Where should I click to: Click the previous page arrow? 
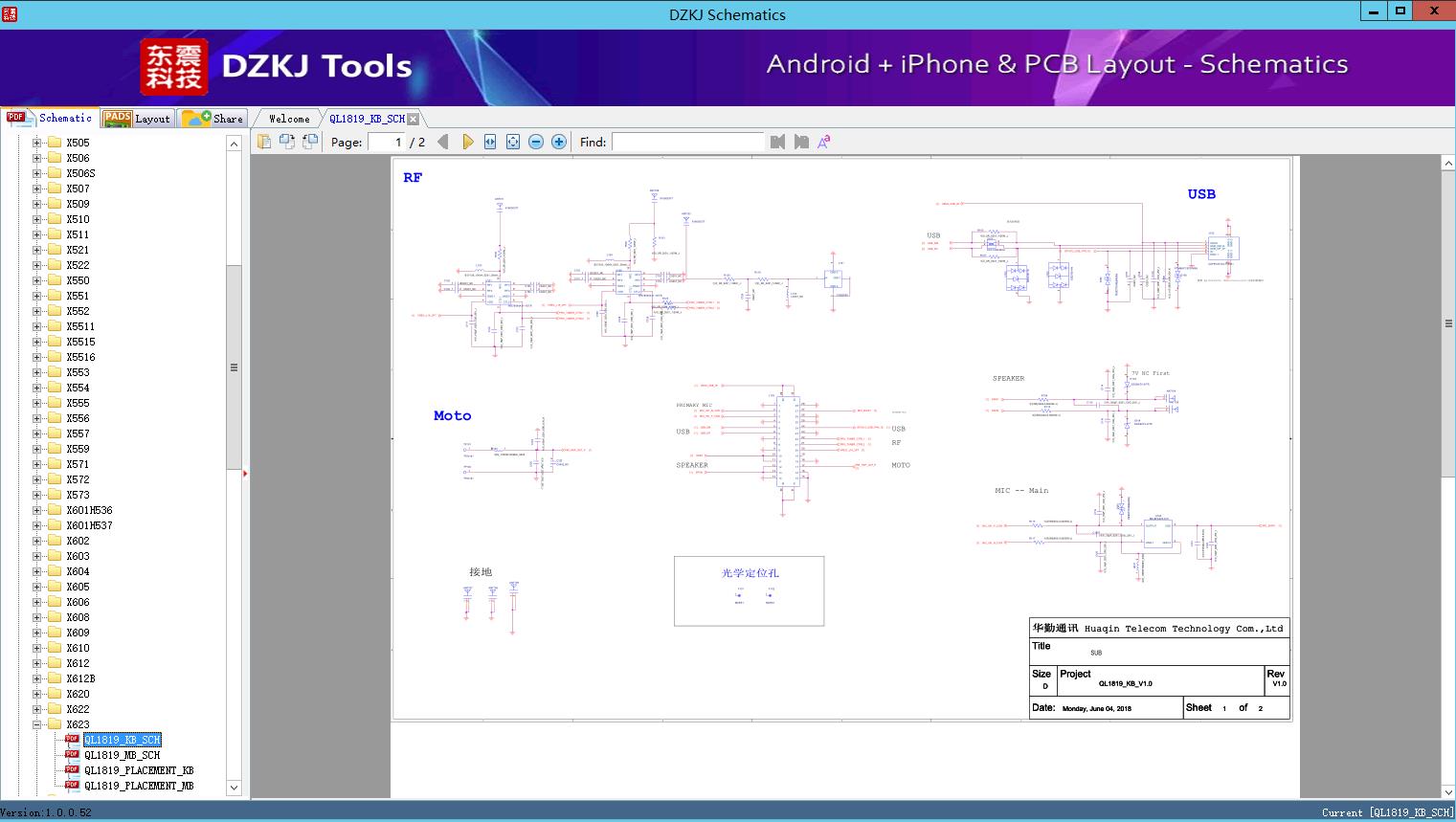442,142
